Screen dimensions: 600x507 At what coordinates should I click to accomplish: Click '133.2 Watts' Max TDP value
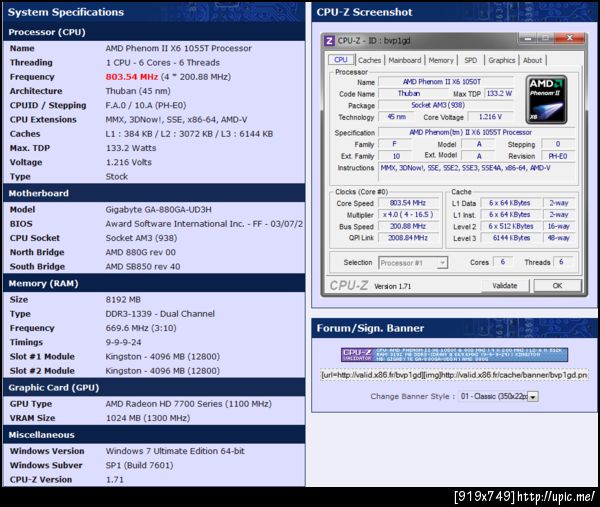tap(131, 148)
